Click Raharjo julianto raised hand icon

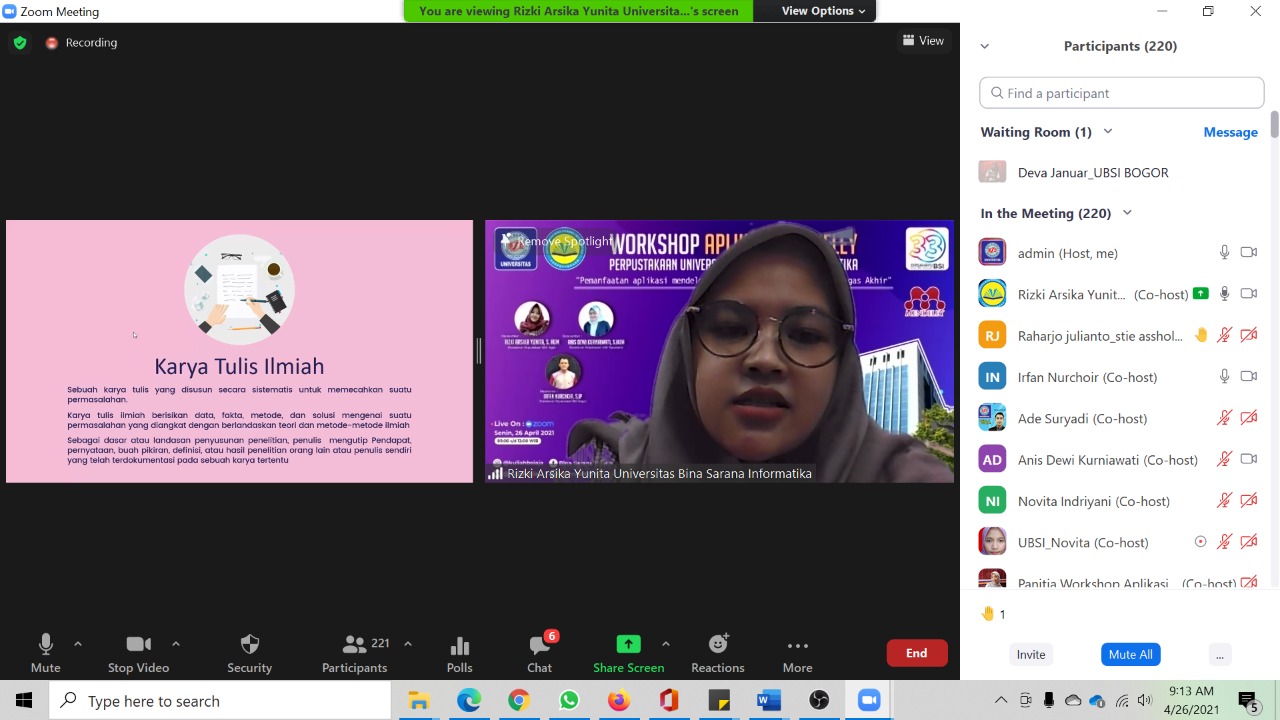click(1201, 335)
